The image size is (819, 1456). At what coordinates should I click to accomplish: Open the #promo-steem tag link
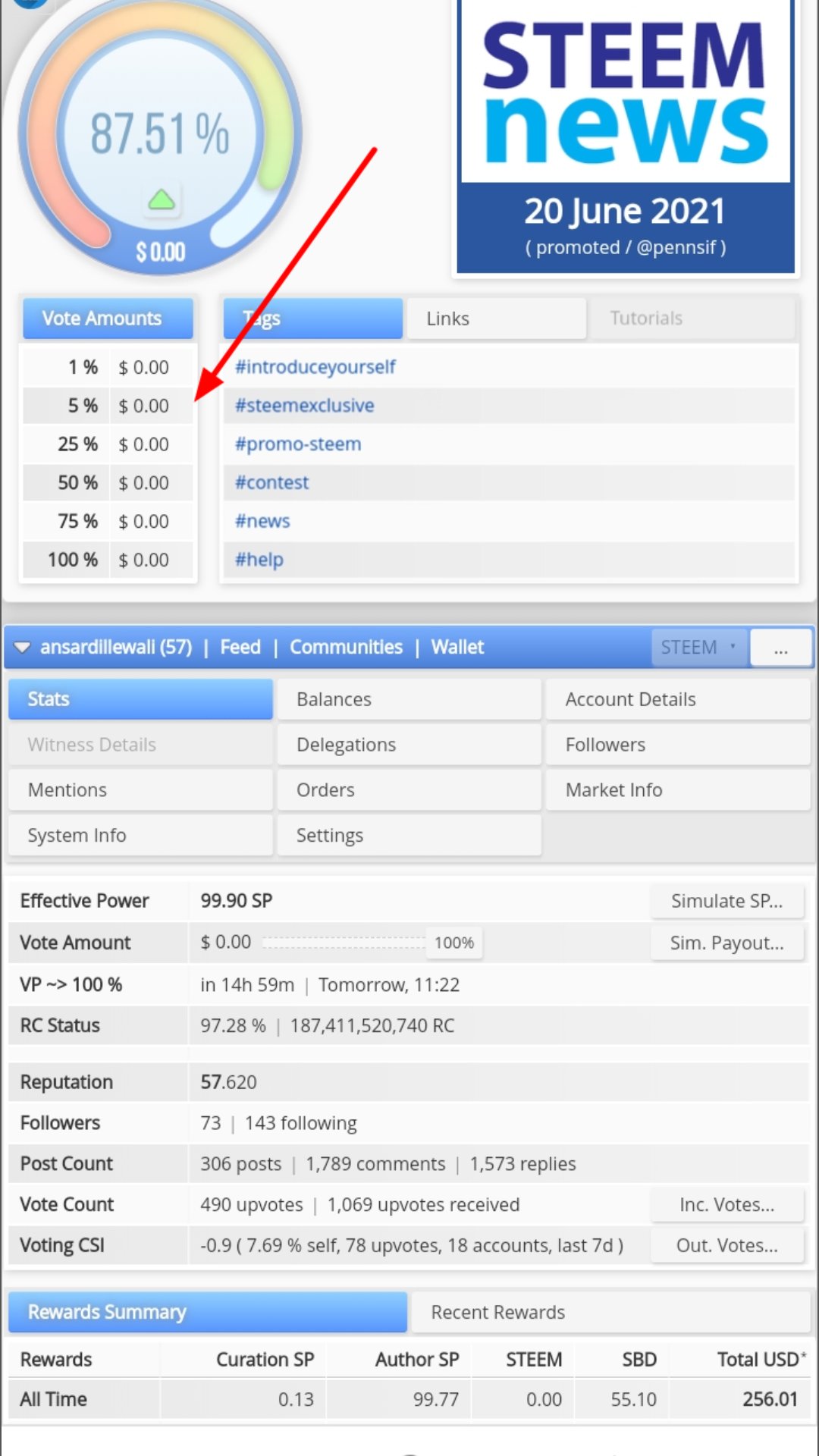pos(298,444)
